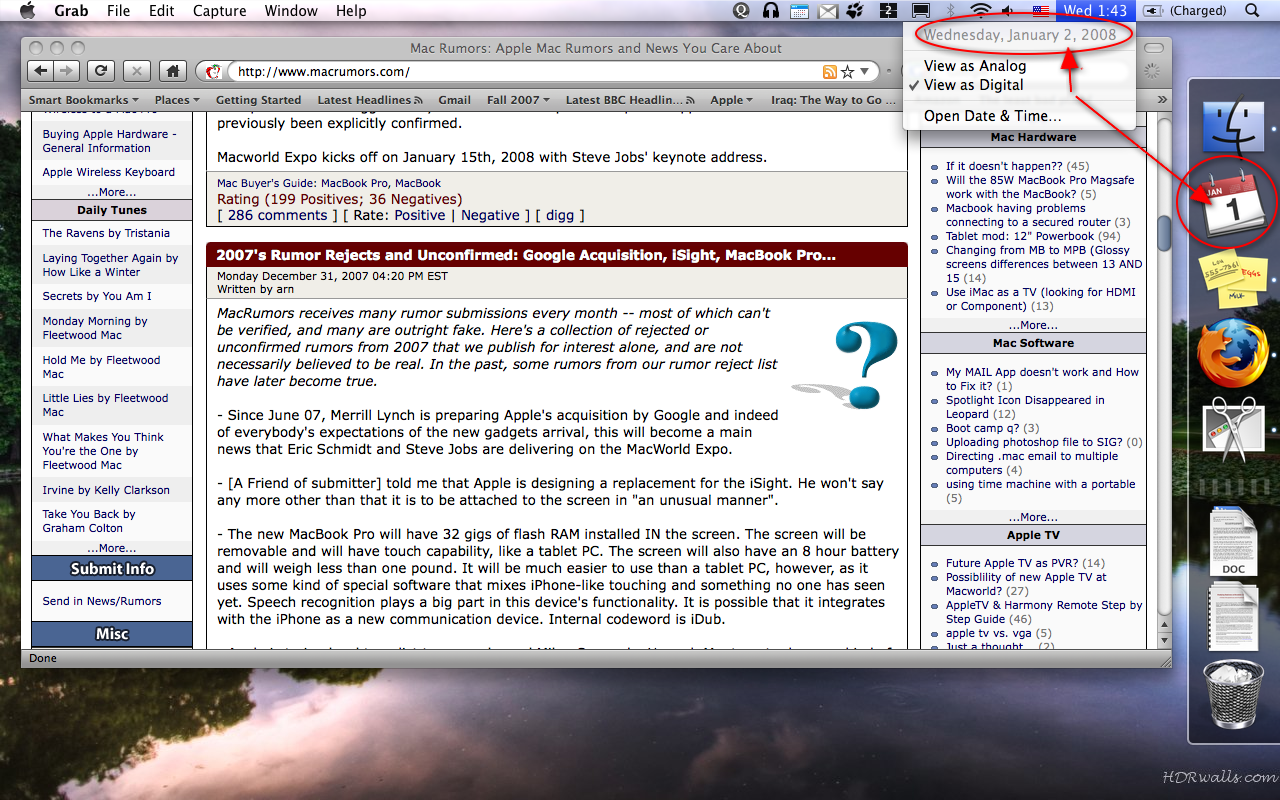Go back to the previous page

click(40, 71)
